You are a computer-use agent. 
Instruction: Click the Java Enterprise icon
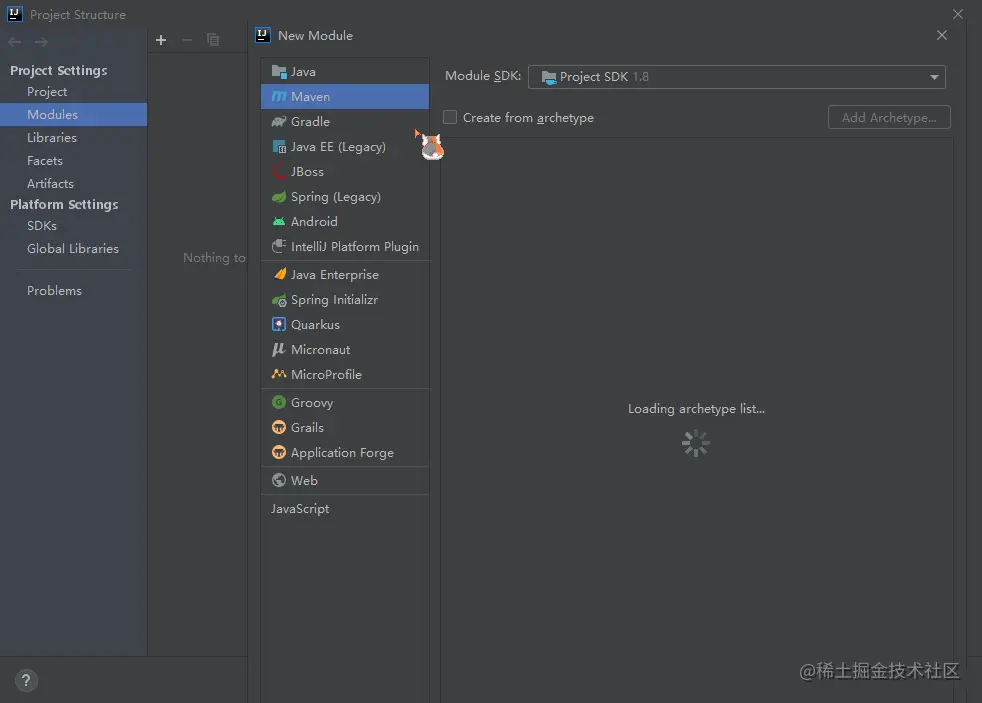(279, 274)
